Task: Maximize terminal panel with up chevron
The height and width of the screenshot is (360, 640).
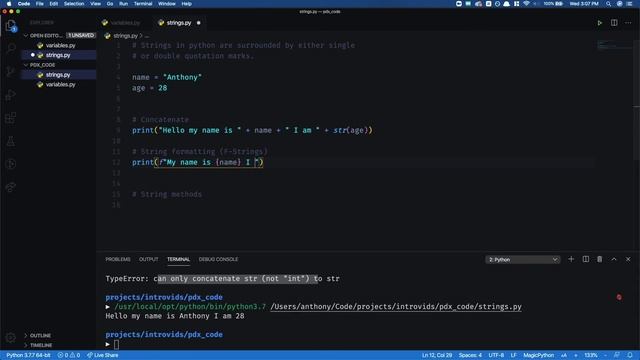Action: 614,259
